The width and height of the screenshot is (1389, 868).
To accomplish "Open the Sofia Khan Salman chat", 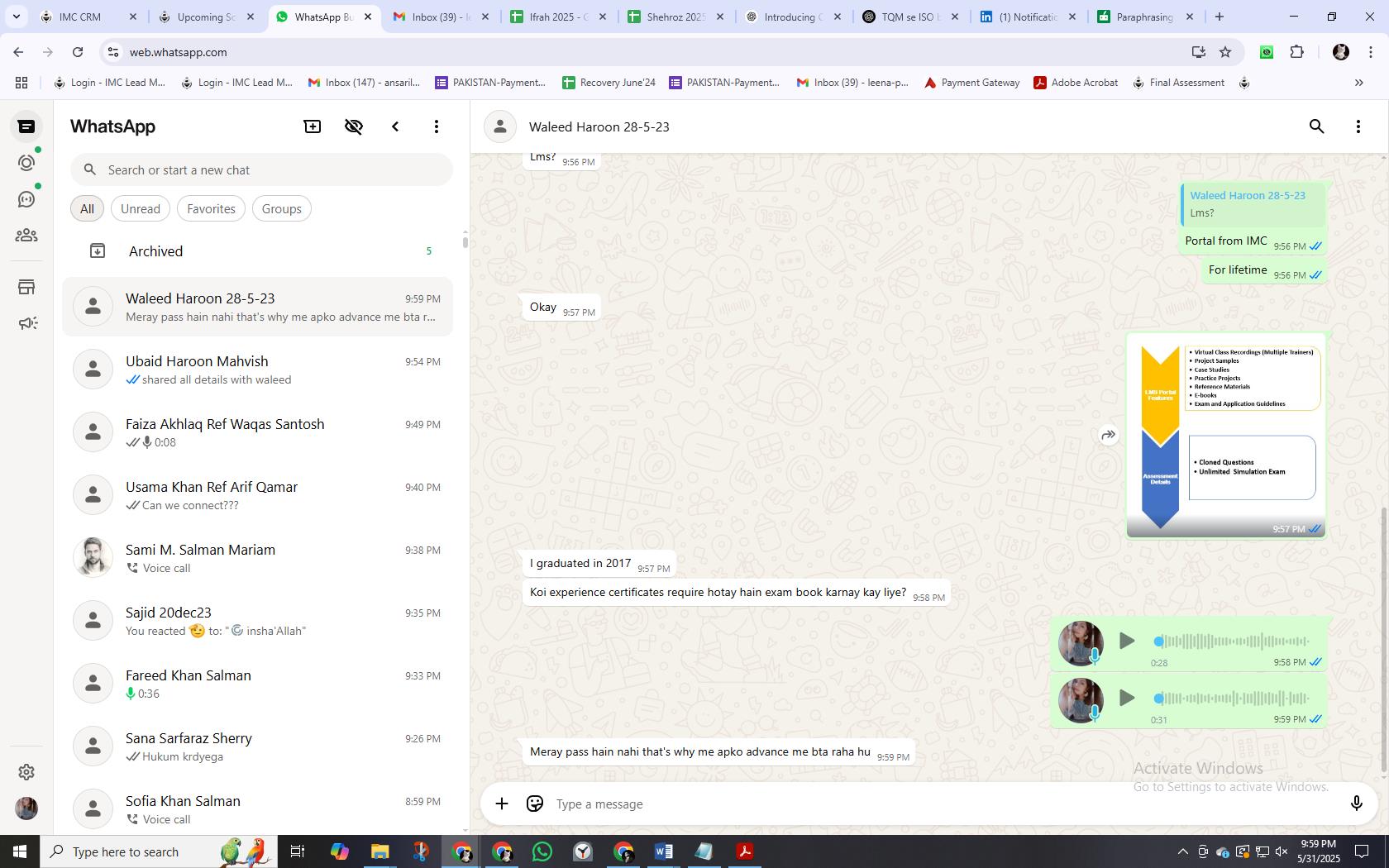I will 258,807.
